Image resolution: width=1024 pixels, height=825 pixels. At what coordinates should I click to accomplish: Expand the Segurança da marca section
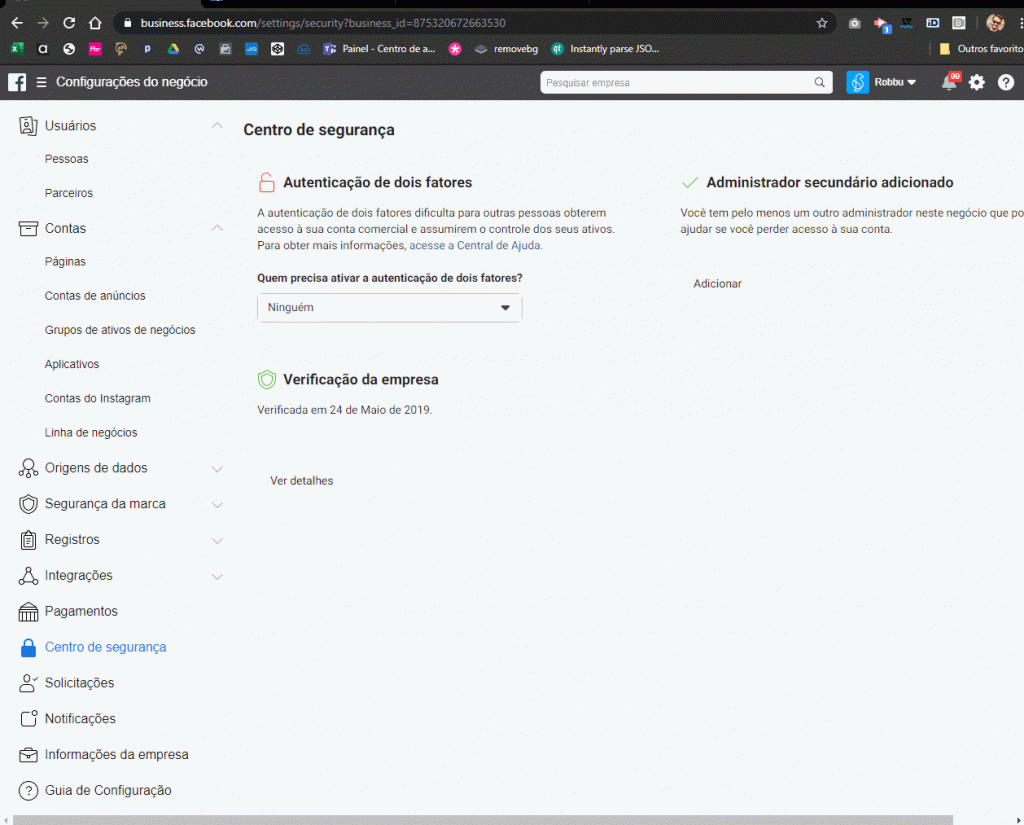pos(217,504)
